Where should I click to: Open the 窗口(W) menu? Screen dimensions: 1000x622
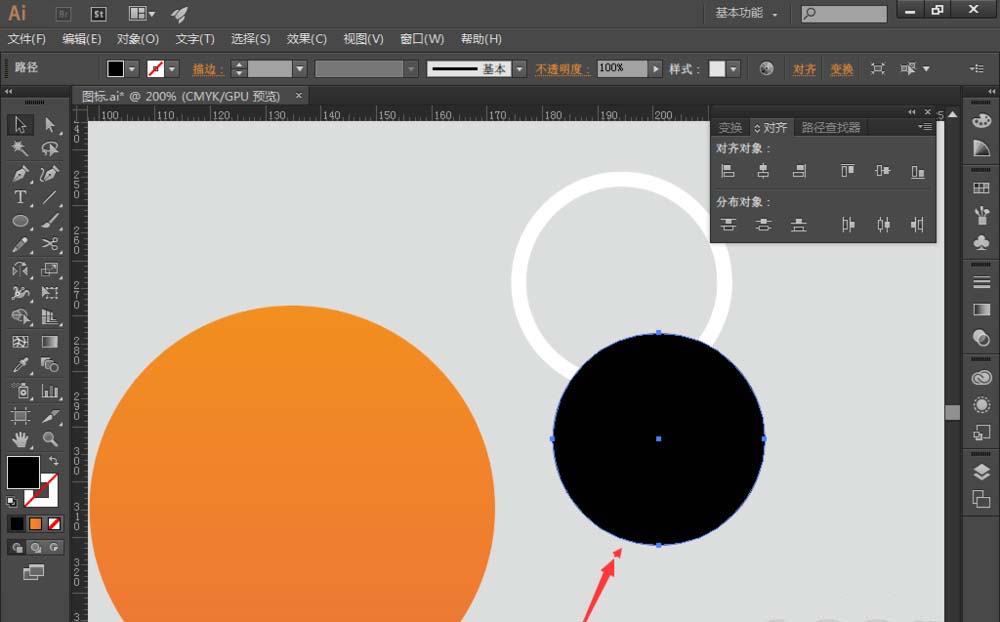(x=422, y=39)
